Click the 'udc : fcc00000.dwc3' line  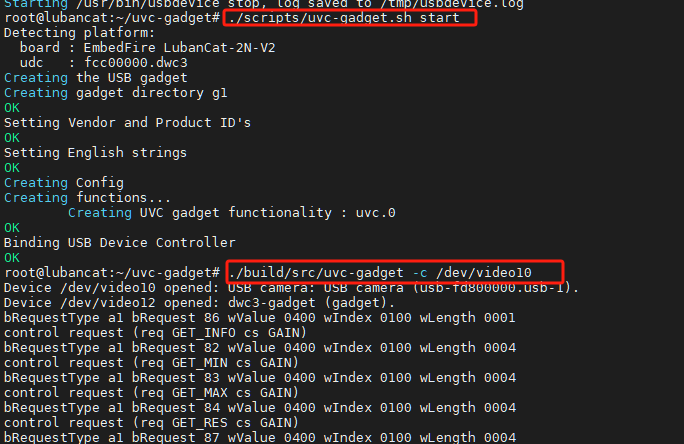[x=103, y=62]
